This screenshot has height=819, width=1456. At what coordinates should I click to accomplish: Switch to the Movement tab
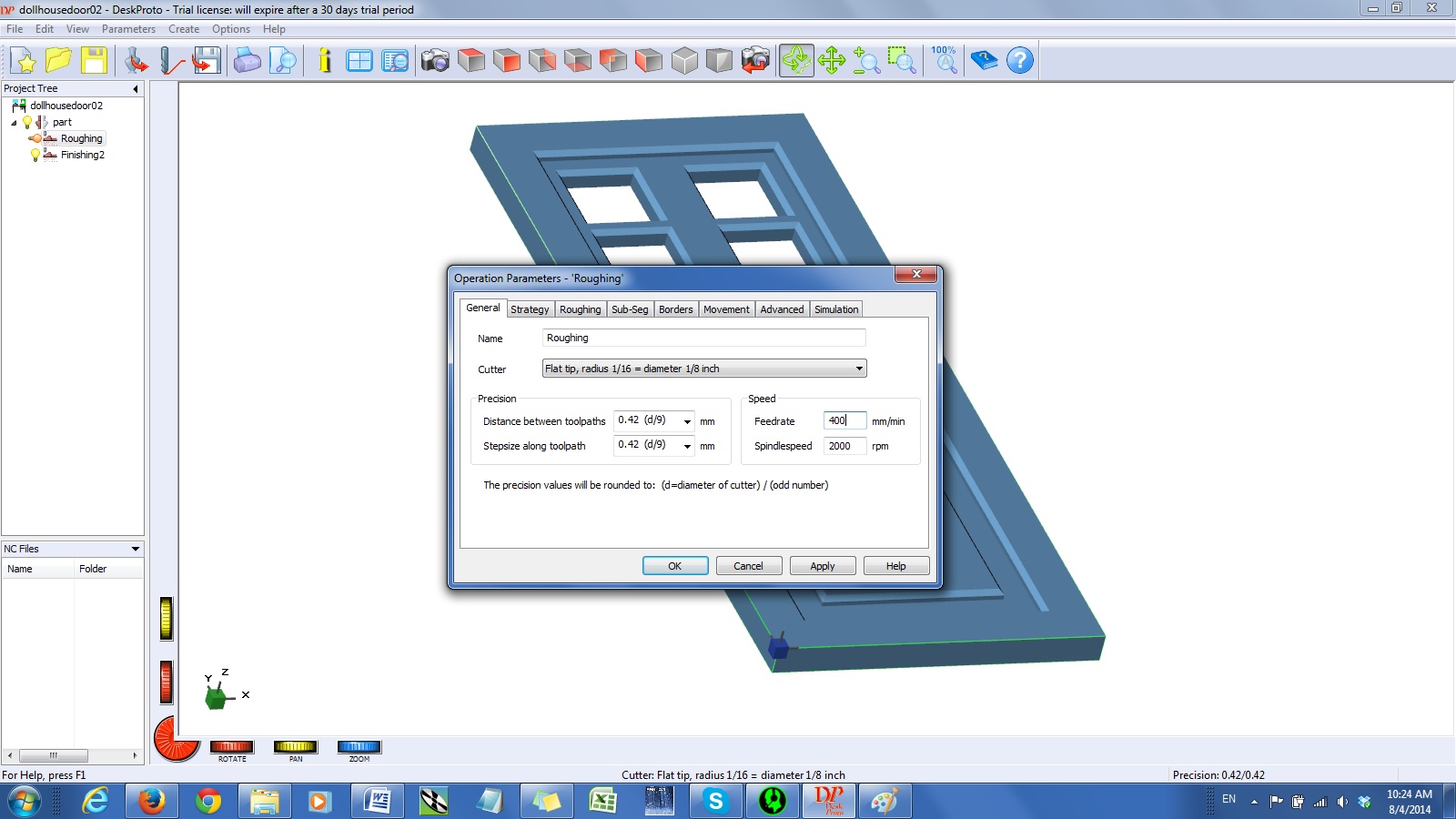pos(726,309)
